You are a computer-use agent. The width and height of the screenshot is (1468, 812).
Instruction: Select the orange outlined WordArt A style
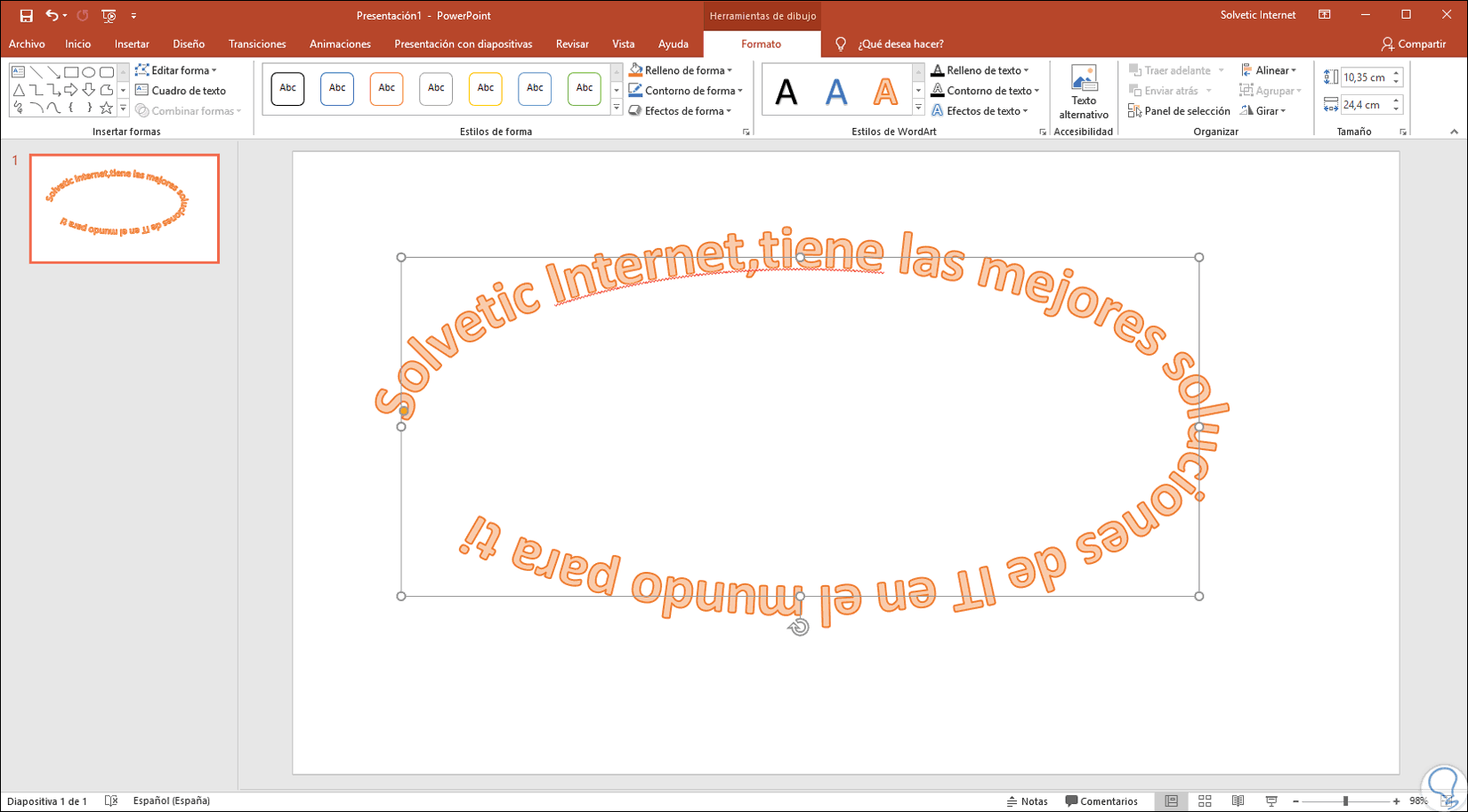pyautogui.click(x=885, y=91)
